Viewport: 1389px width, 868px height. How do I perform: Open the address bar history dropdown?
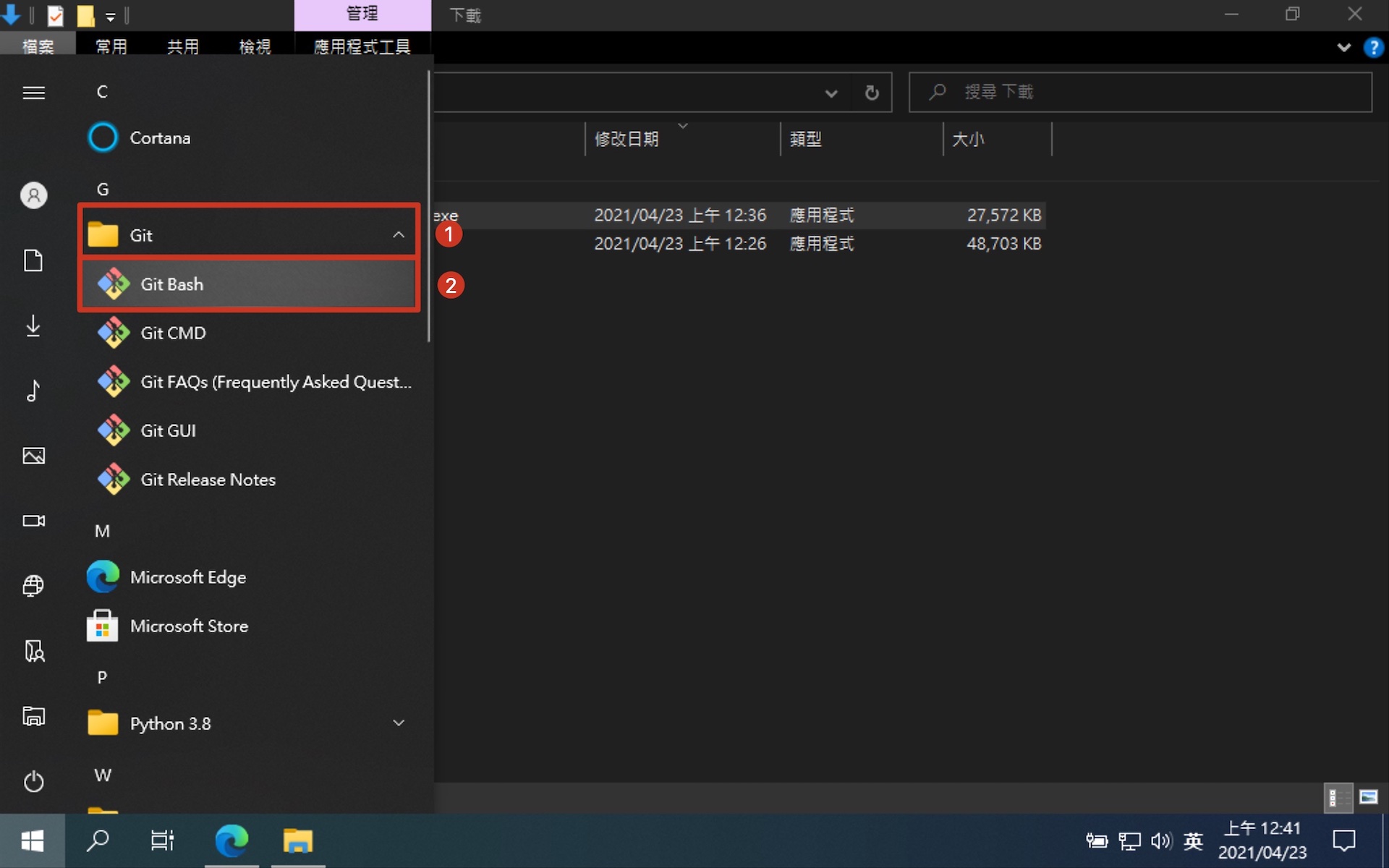pyautogui.click(x=831, y=93)
